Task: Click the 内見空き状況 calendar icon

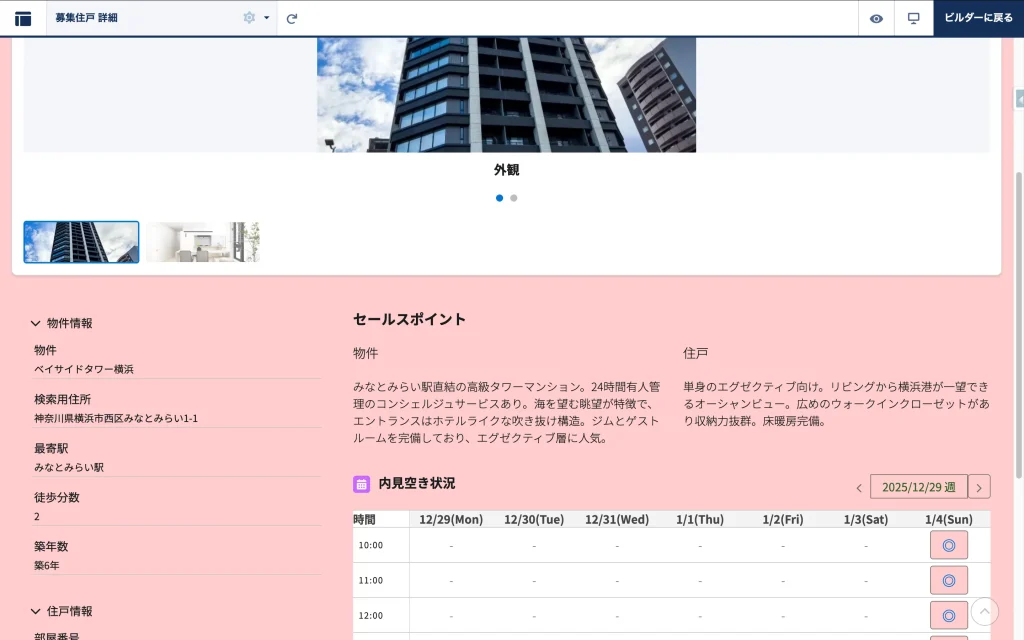Action: [362, 484]
